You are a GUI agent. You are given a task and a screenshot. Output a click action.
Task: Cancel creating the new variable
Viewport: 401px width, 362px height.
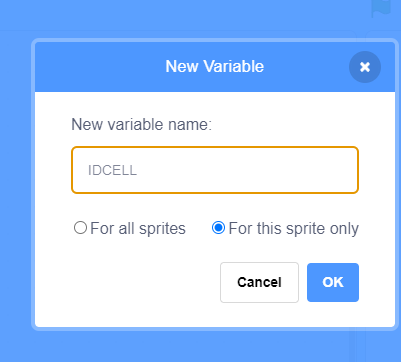pos(259,282)
